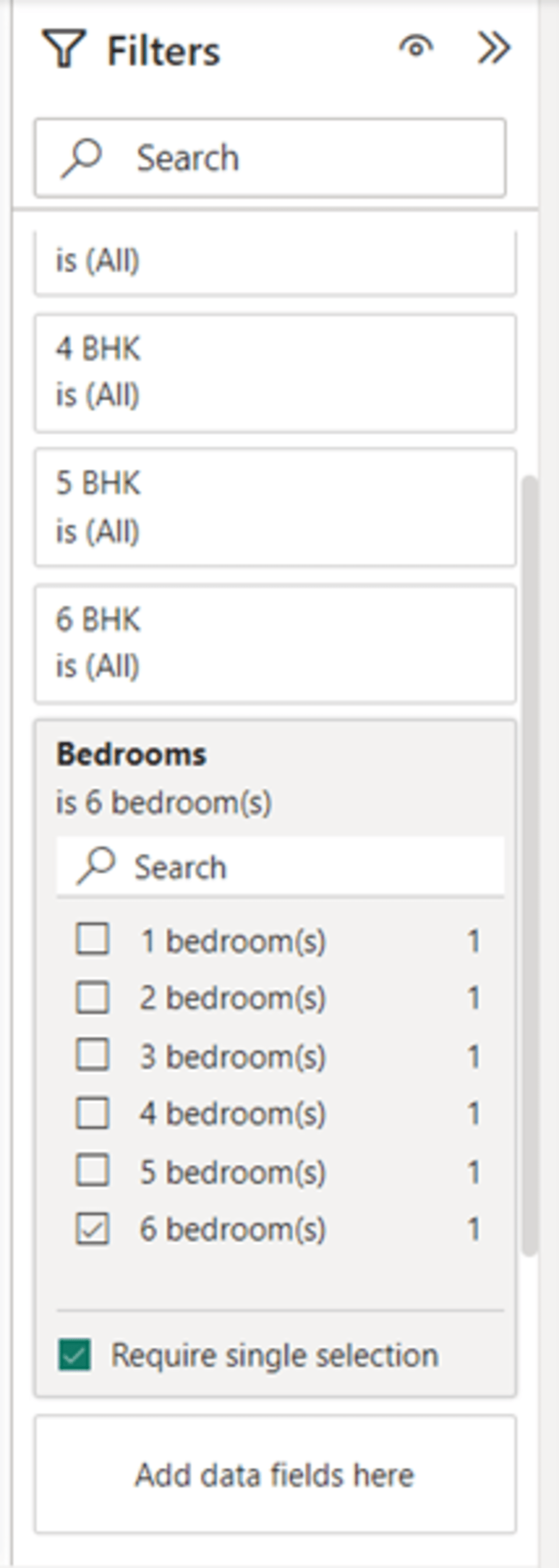Click the magnifier icon in Bedrooms search
559x1568 pixels.
(95, 866)
